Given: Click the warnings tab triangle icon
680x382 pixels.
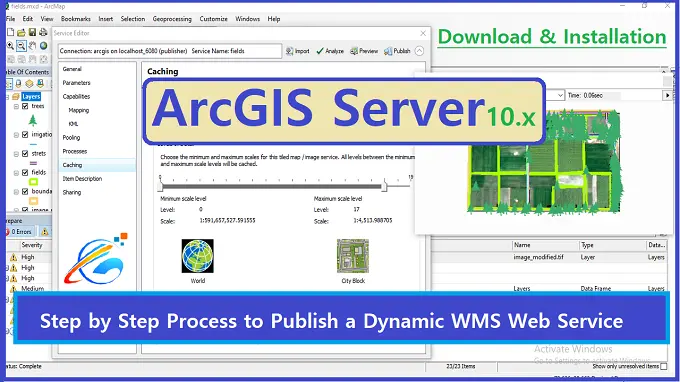Looking at the screenshot, I should pyautogui.click(x=45, y=232).
